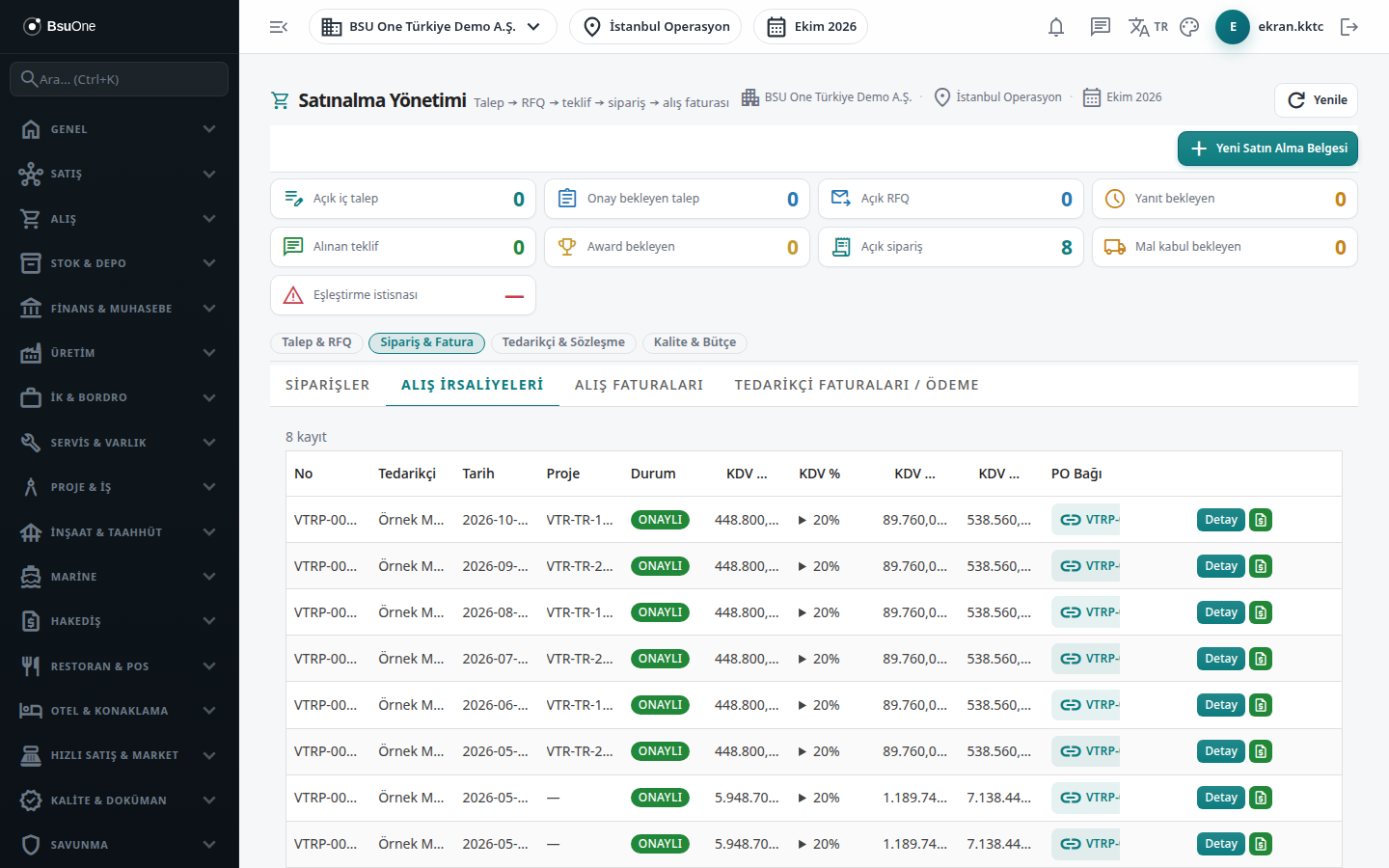Expand KDV 20% in 2026-08 row
This screenshot has width=1389, height=868.
tap(819, 612)
